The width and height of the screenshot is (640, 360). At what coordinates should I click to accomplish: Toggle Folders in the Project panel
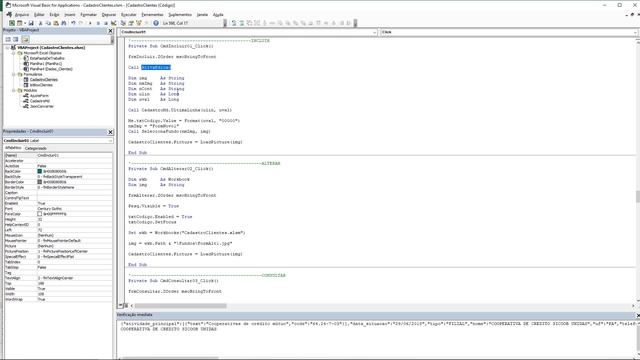(25, 39)
